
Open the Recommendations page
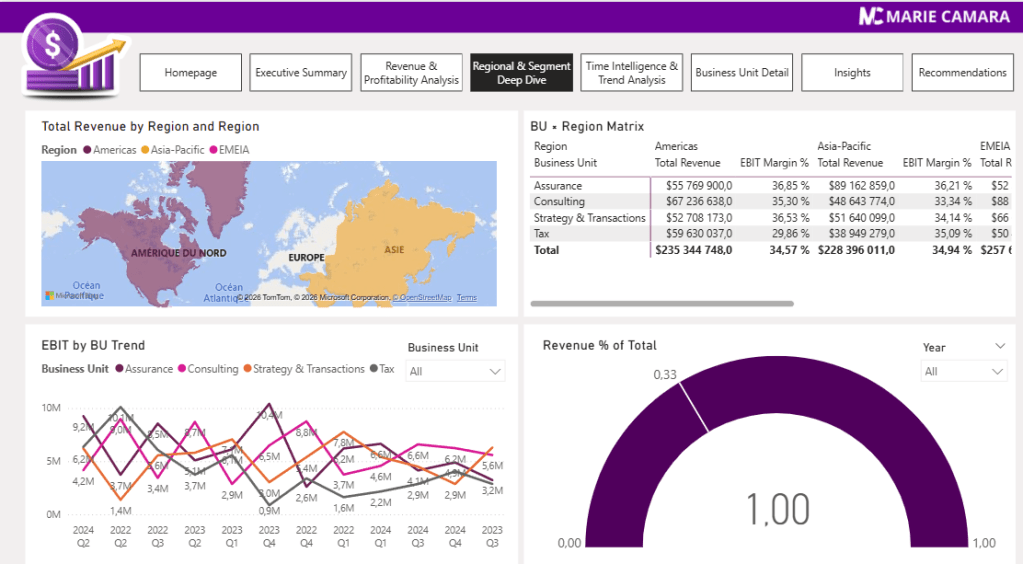tap(962, 73)
